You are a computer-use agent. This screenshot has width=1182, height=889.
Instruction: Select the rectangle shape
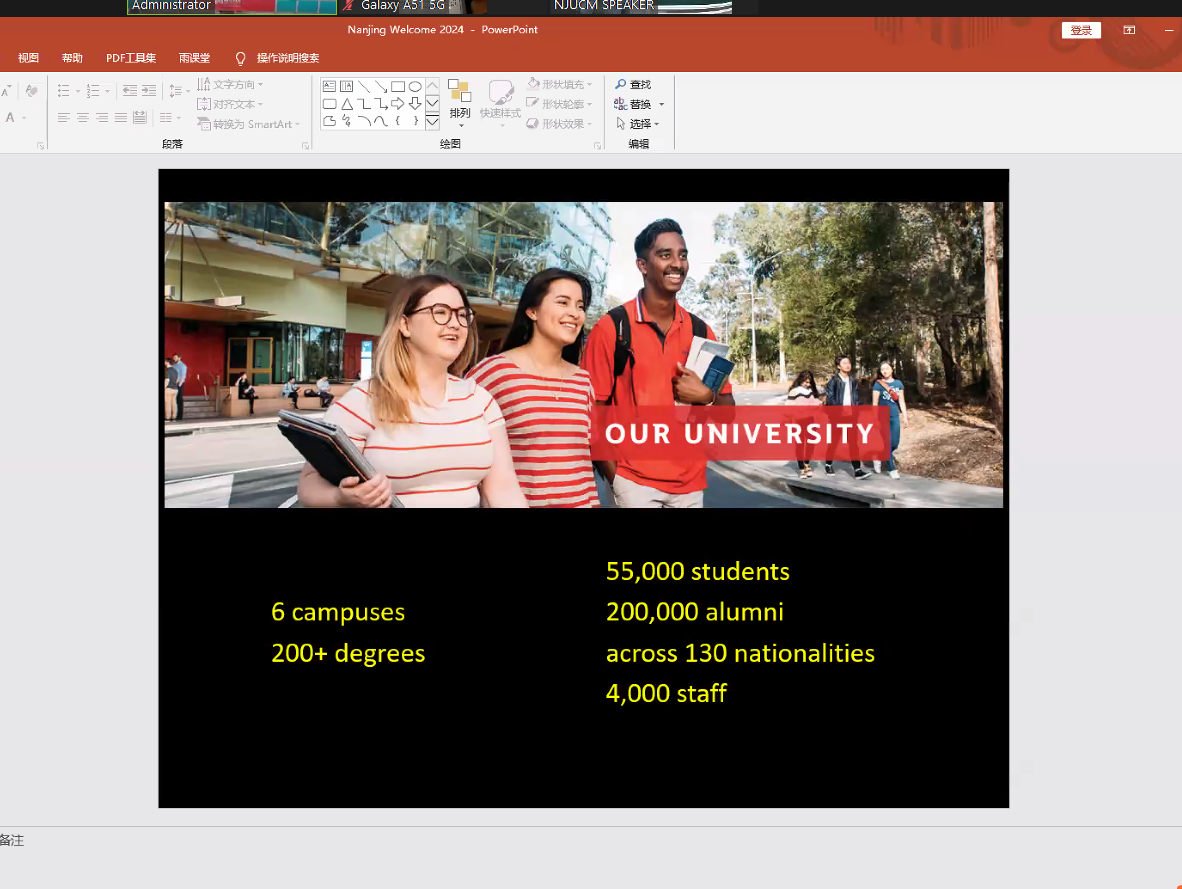(x=398, y=86)
